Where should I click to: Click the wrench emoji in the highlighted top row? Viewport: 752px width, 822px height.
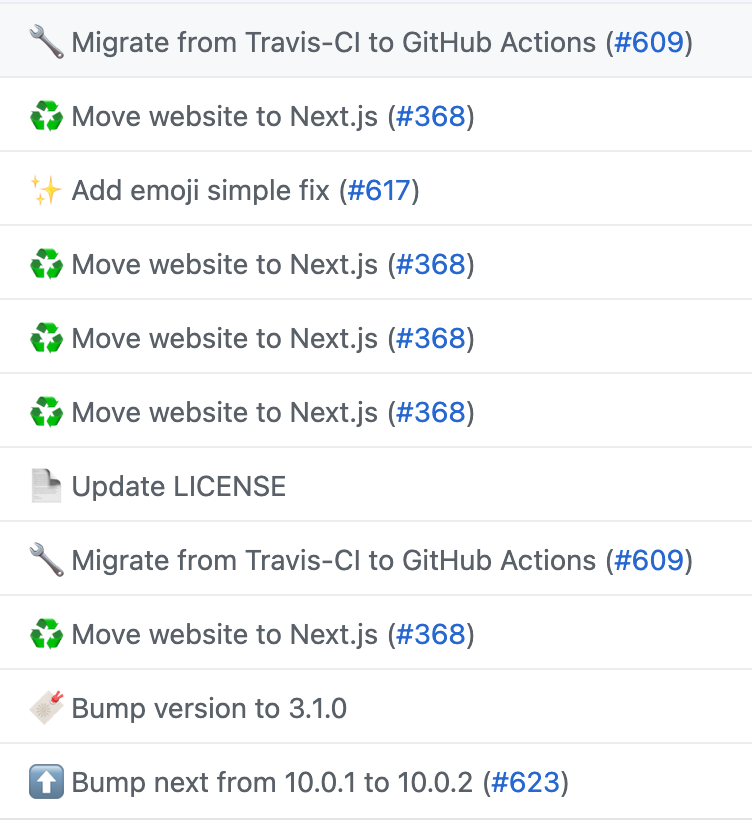pos(47,42)
